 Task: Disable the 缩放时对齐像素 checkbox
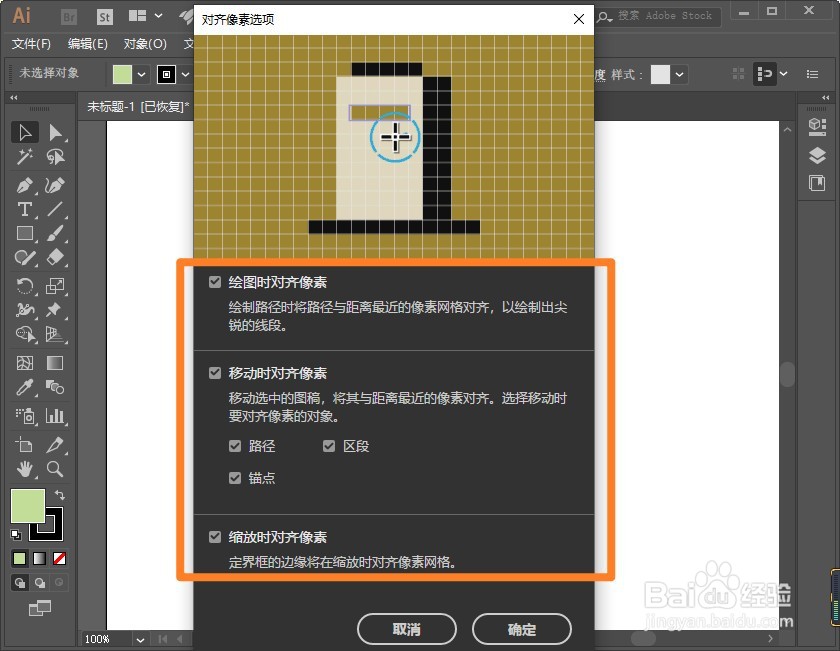[x=214, y=535]
